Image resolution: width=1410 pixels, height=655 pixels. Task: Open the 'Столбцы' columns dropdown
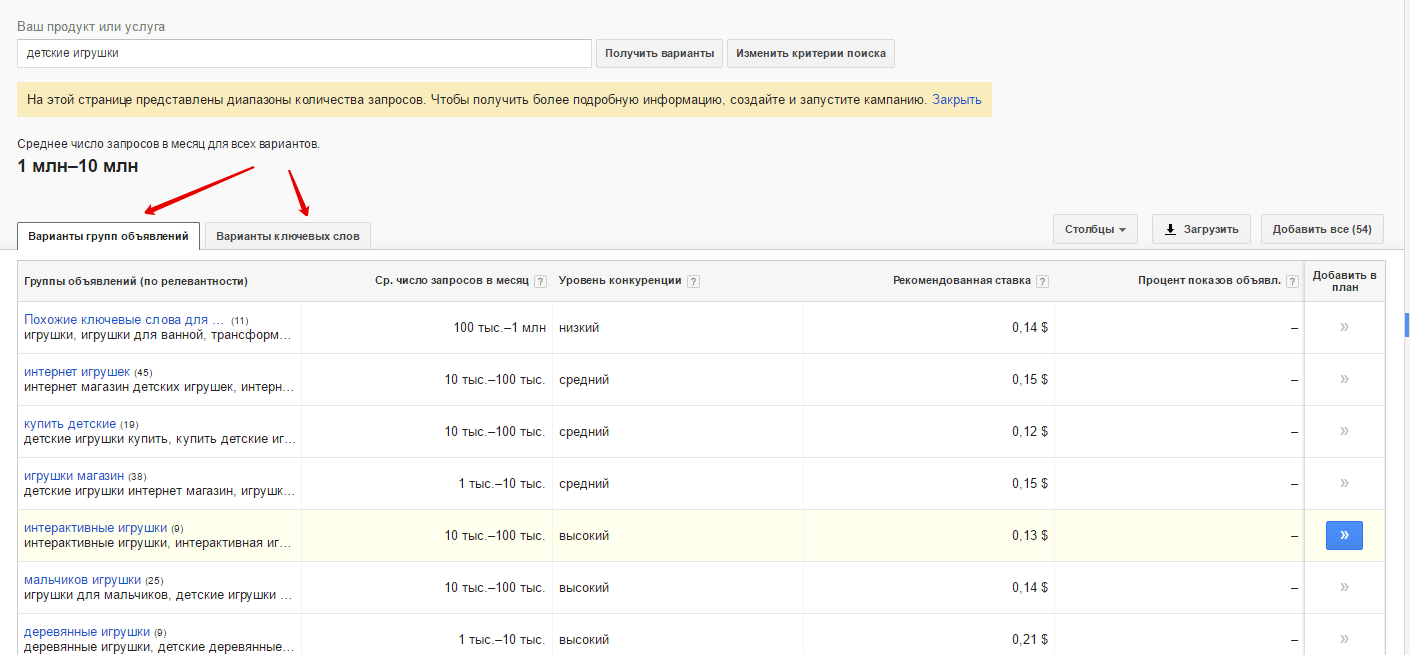click(x=1094, y=229)
